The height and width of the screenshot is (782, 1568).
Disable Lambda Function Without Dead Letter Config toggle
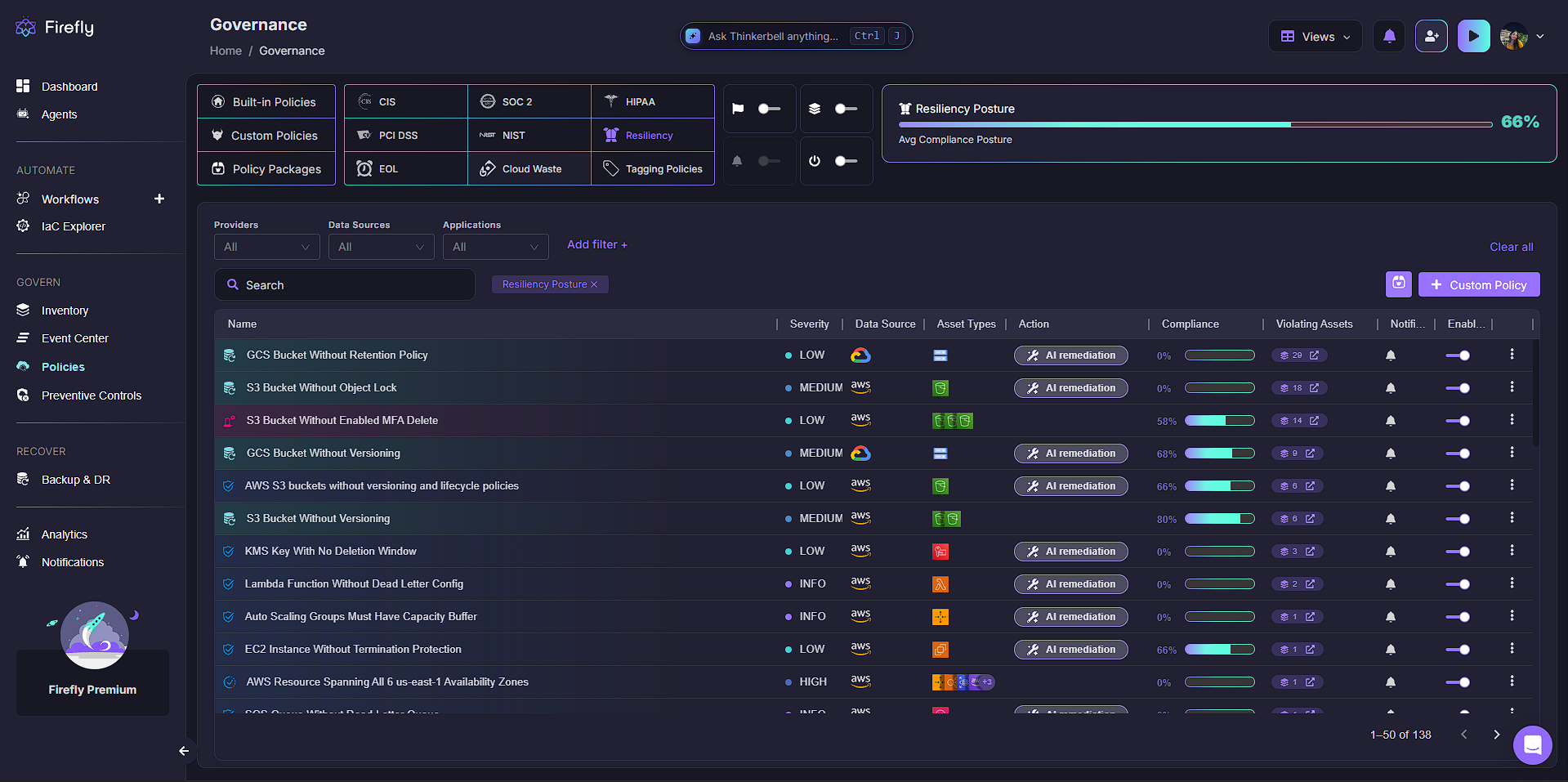pos(1458,584)
